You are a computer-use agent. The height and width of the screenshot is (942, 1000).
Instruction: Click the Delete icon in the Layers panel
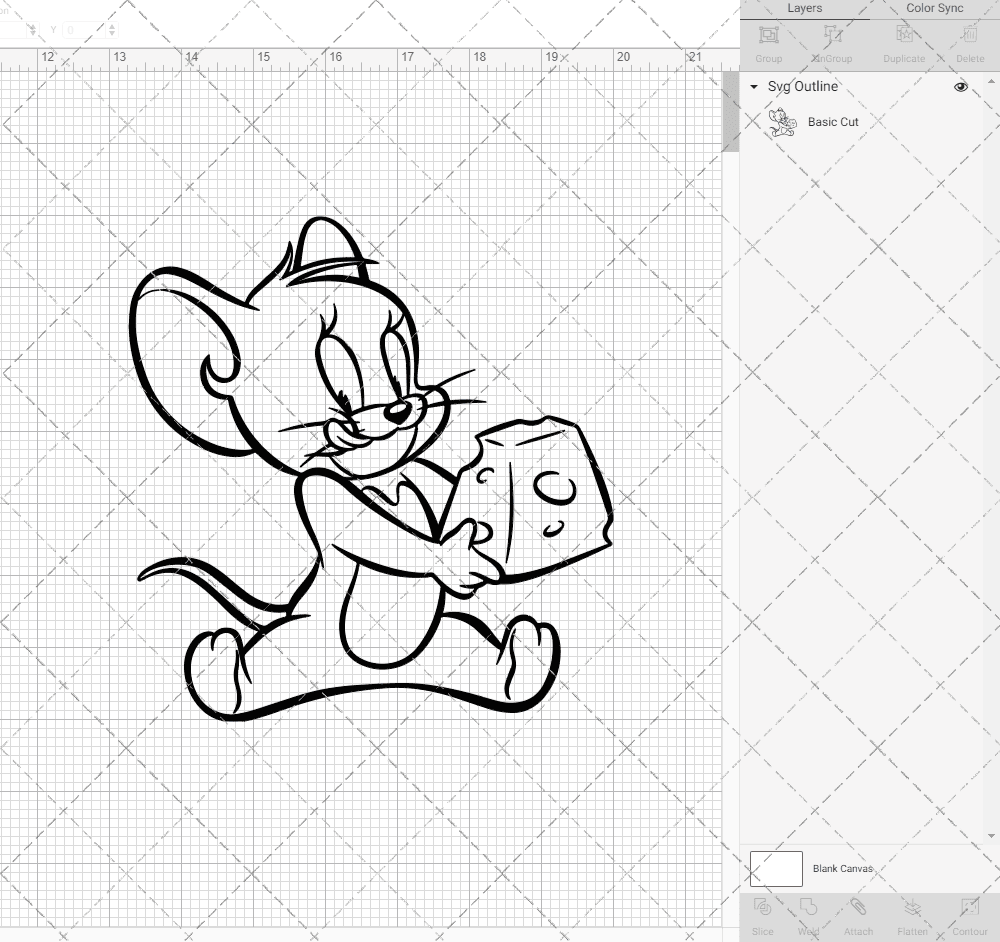[x=969, y=40]
